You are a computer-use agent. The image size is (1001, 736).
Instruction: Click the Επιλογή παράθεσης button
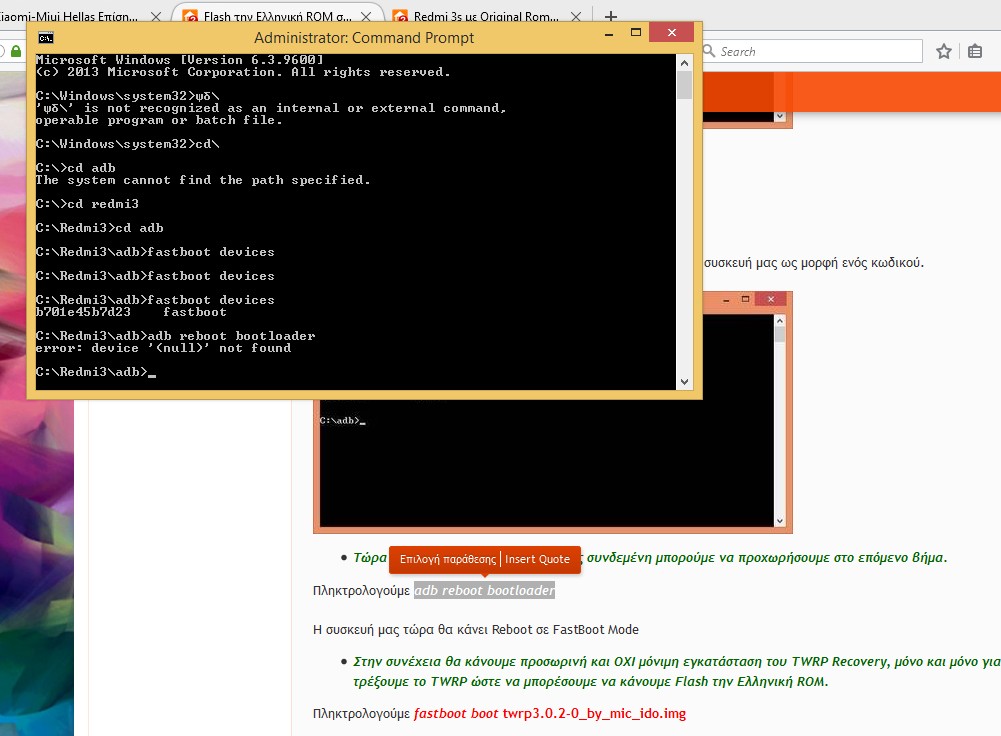pyautogui.click(x=448, y=559)
